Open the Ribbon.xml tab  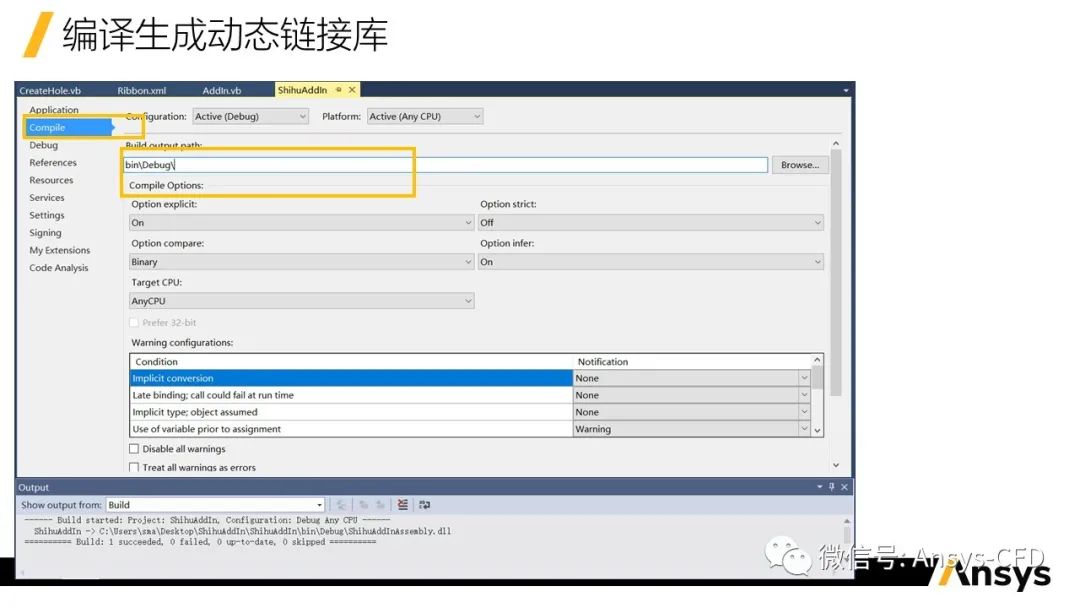[x=141, y=90]
